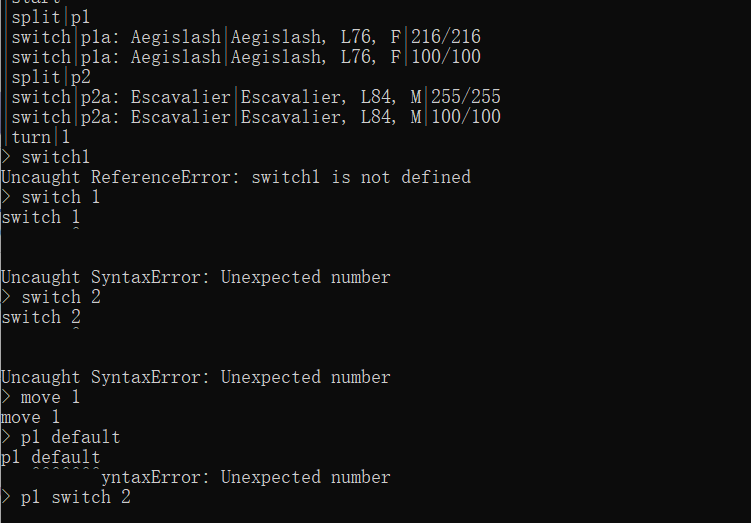Click the '> p1 default' prompt command
The image size is (751, 523).
[x=60, y=437]
